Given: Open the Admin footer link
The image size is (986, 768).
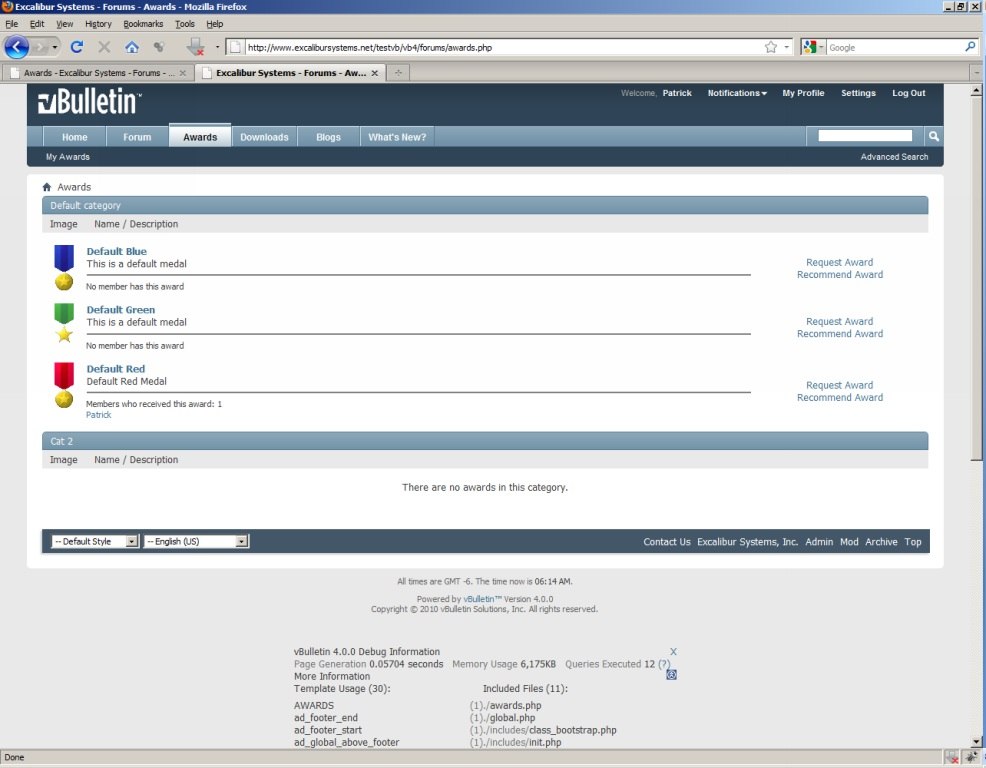Looking at the screenshot, I should pos(819,542).
